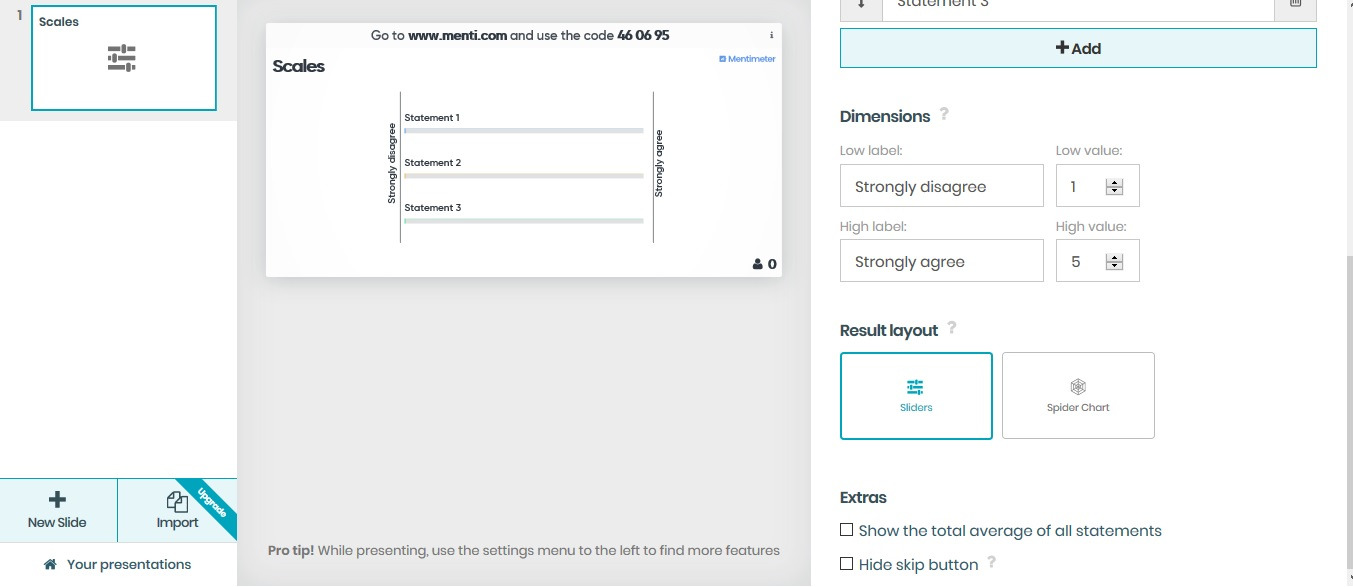Viewport: 1353px width, 587px height.
Task: Open the Import slides option
Action: click(177, 510)
